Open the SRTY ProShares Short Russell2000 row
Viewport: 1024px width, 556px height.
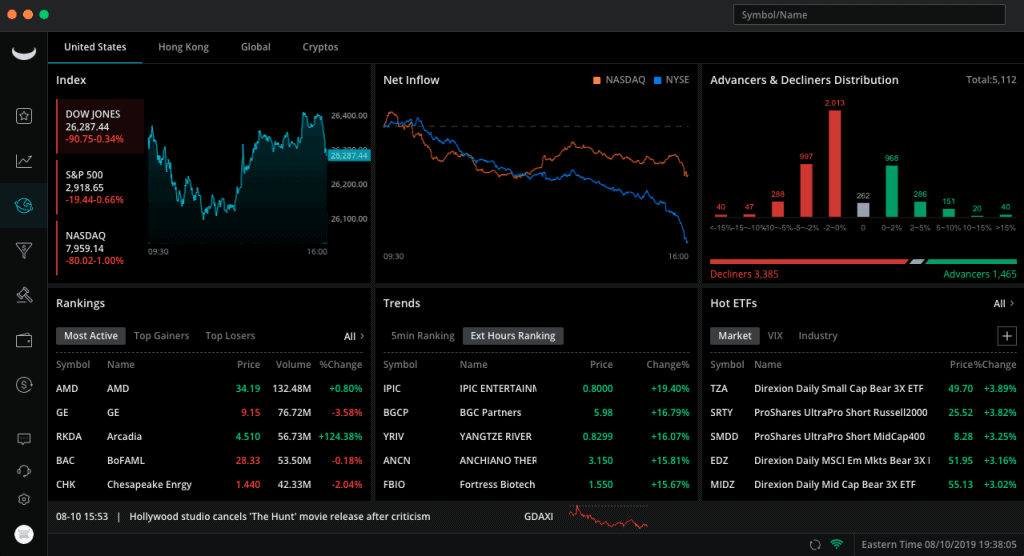tap(863, 413)
